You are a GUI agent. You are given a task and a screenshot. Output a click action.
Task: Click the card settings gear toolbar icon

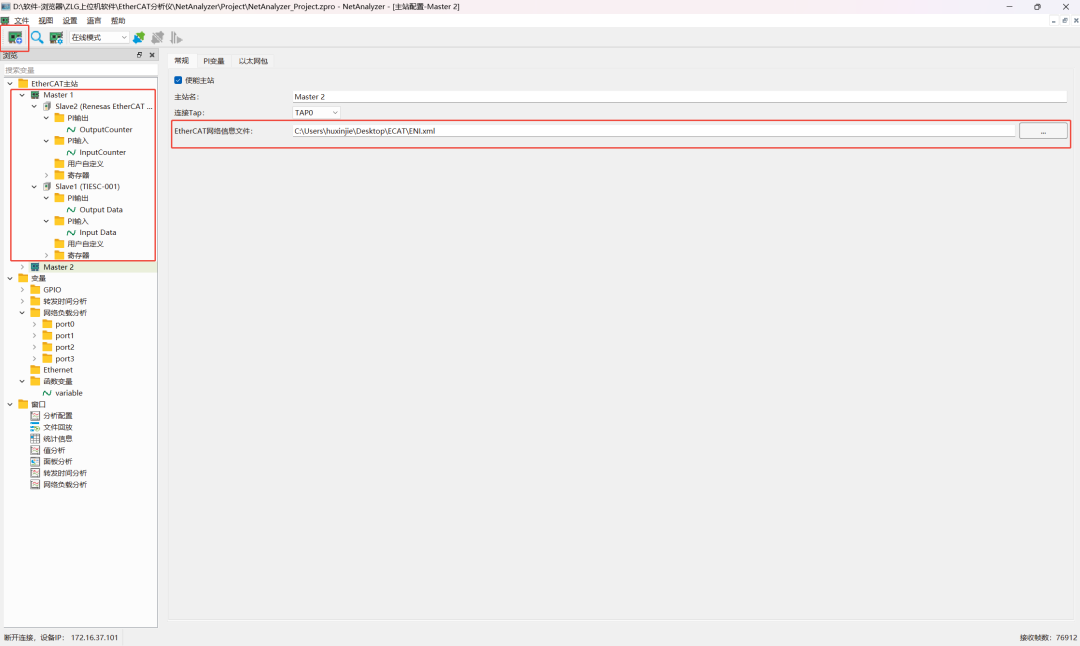click(x=56, y=37)
